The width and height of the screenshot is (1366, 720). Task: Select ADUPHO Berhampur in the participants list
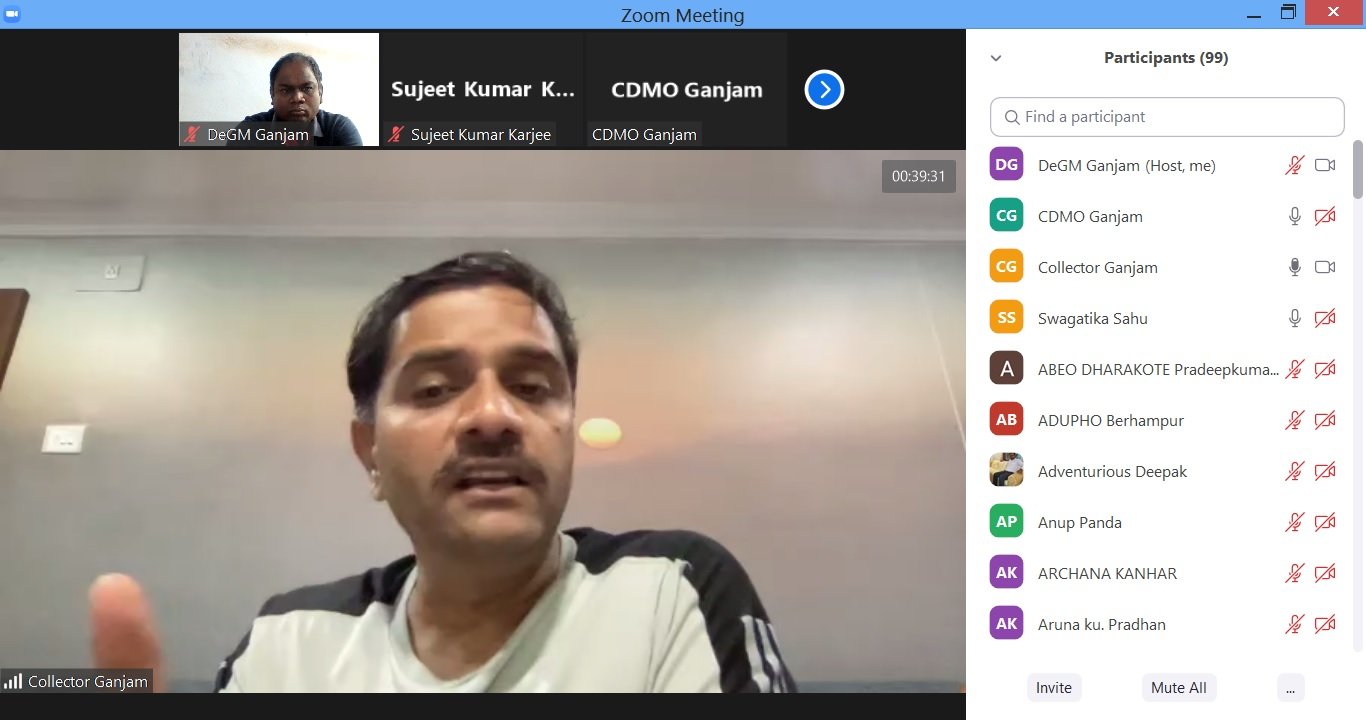pyautogui.click(x=1110, y=420)
